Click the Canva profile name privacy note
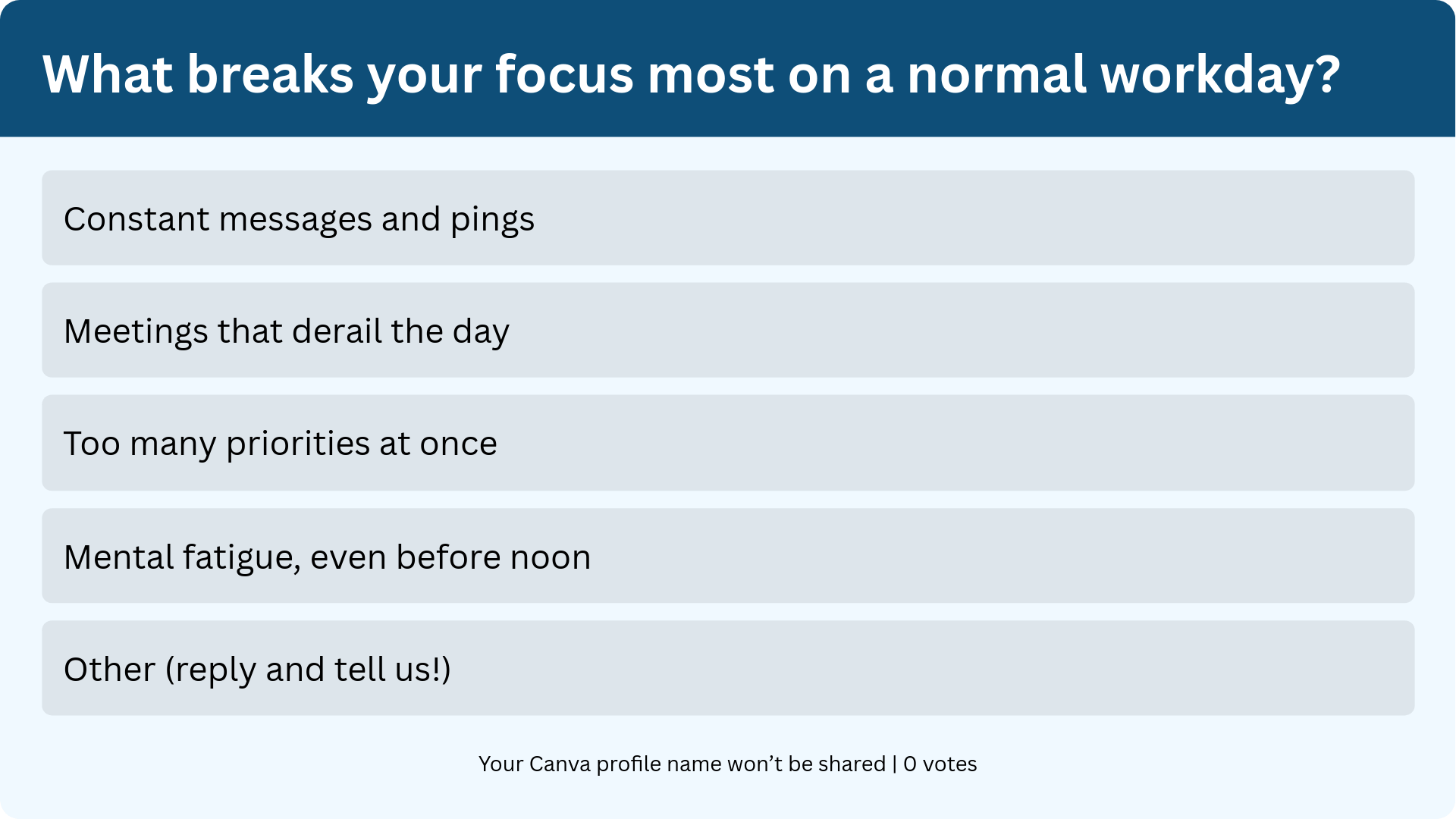Image resolution: width=1456 pixels, height=819 pixels. (682, 764)
